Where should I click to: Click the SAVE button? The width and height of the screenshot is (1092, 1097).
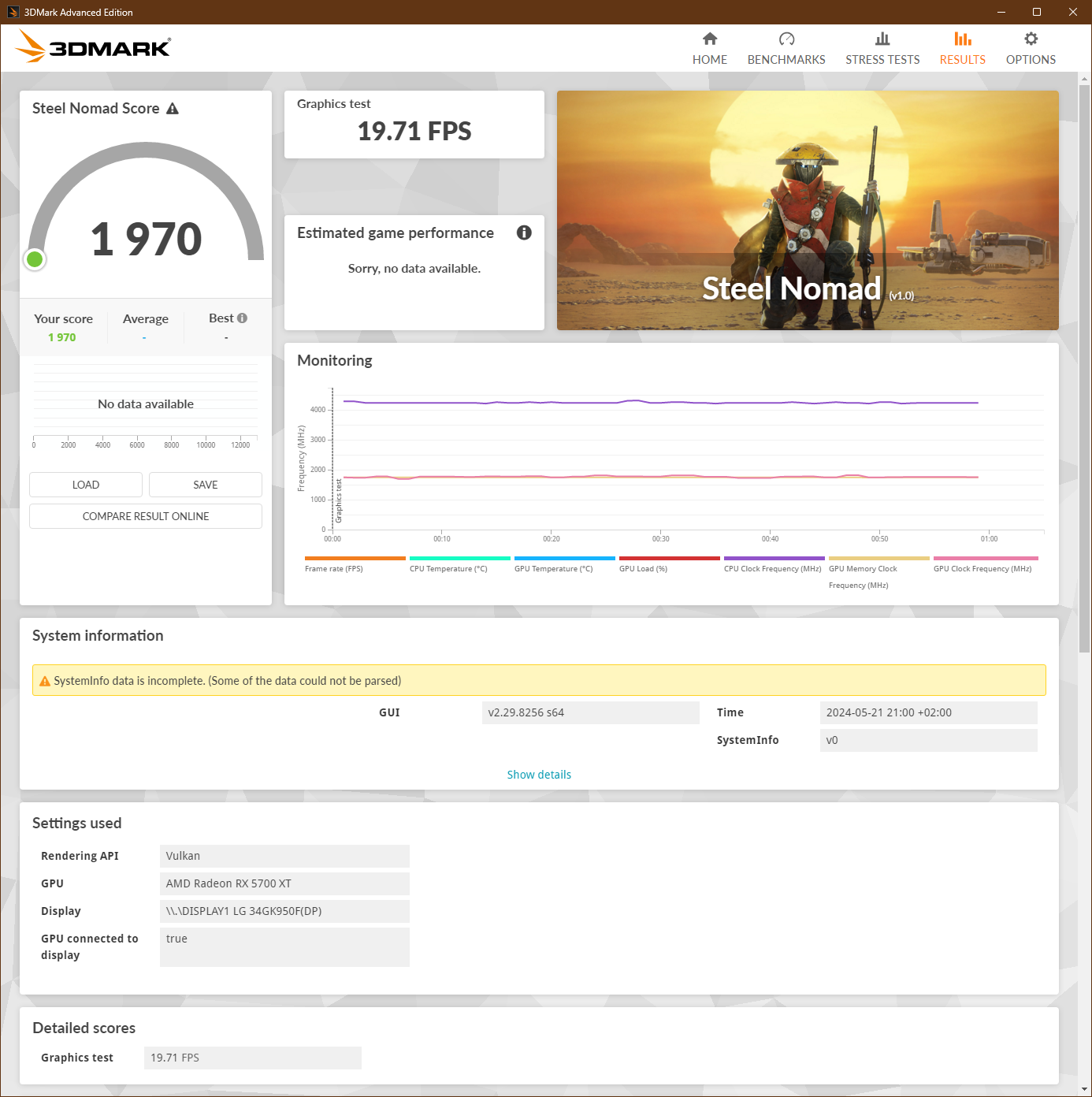click(x=206, y=485)
